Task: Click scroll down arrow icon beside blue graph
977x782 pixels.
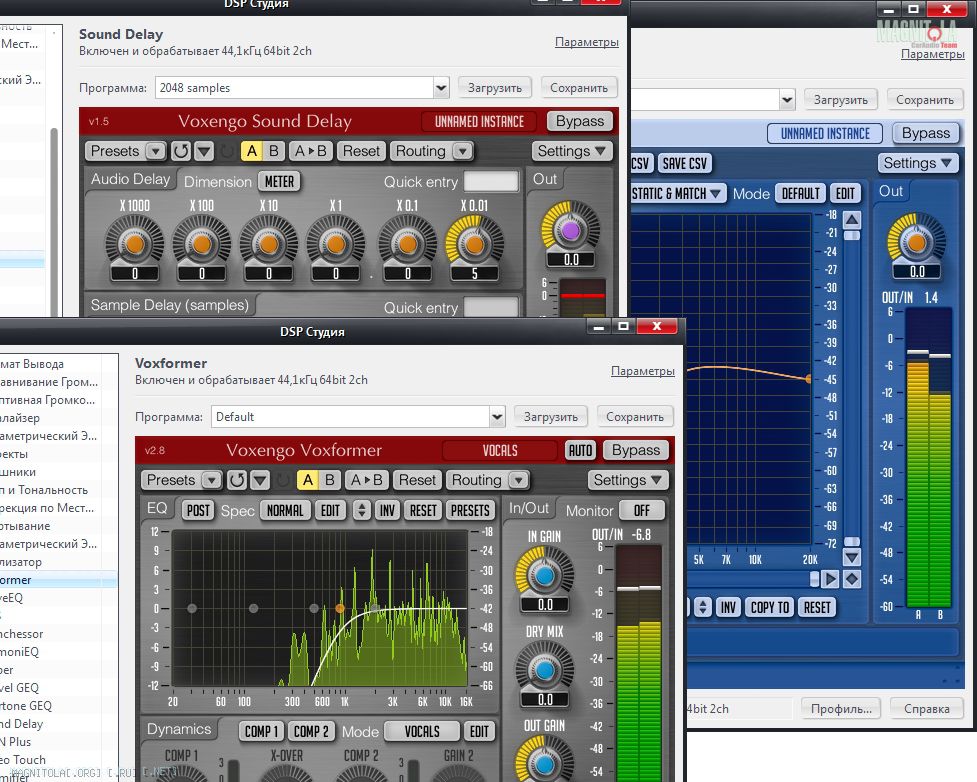Action: point(852,556)
